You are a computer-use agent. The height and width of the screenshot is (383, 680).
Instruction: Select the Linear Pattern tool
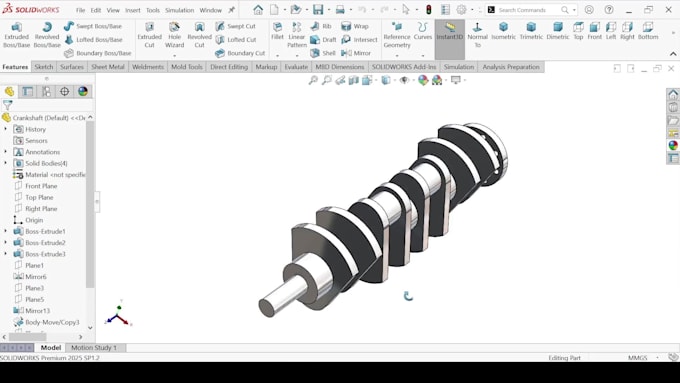(x=297, y=35)
